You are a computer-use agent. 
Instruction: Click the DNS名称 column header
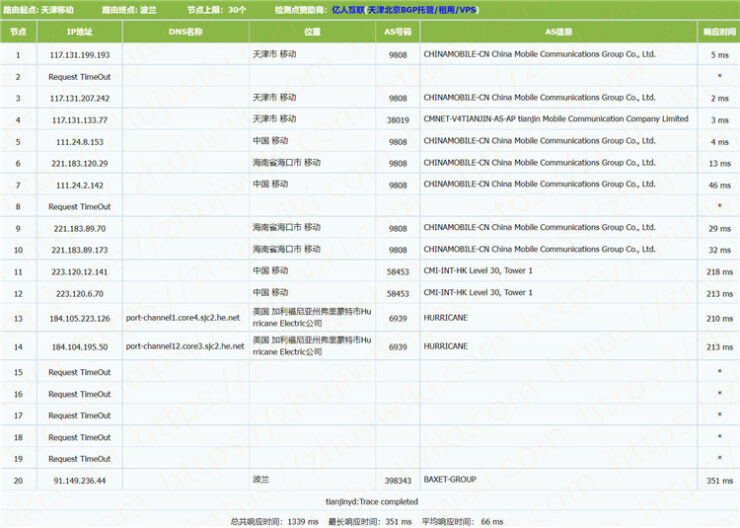(x=185, y=32)
